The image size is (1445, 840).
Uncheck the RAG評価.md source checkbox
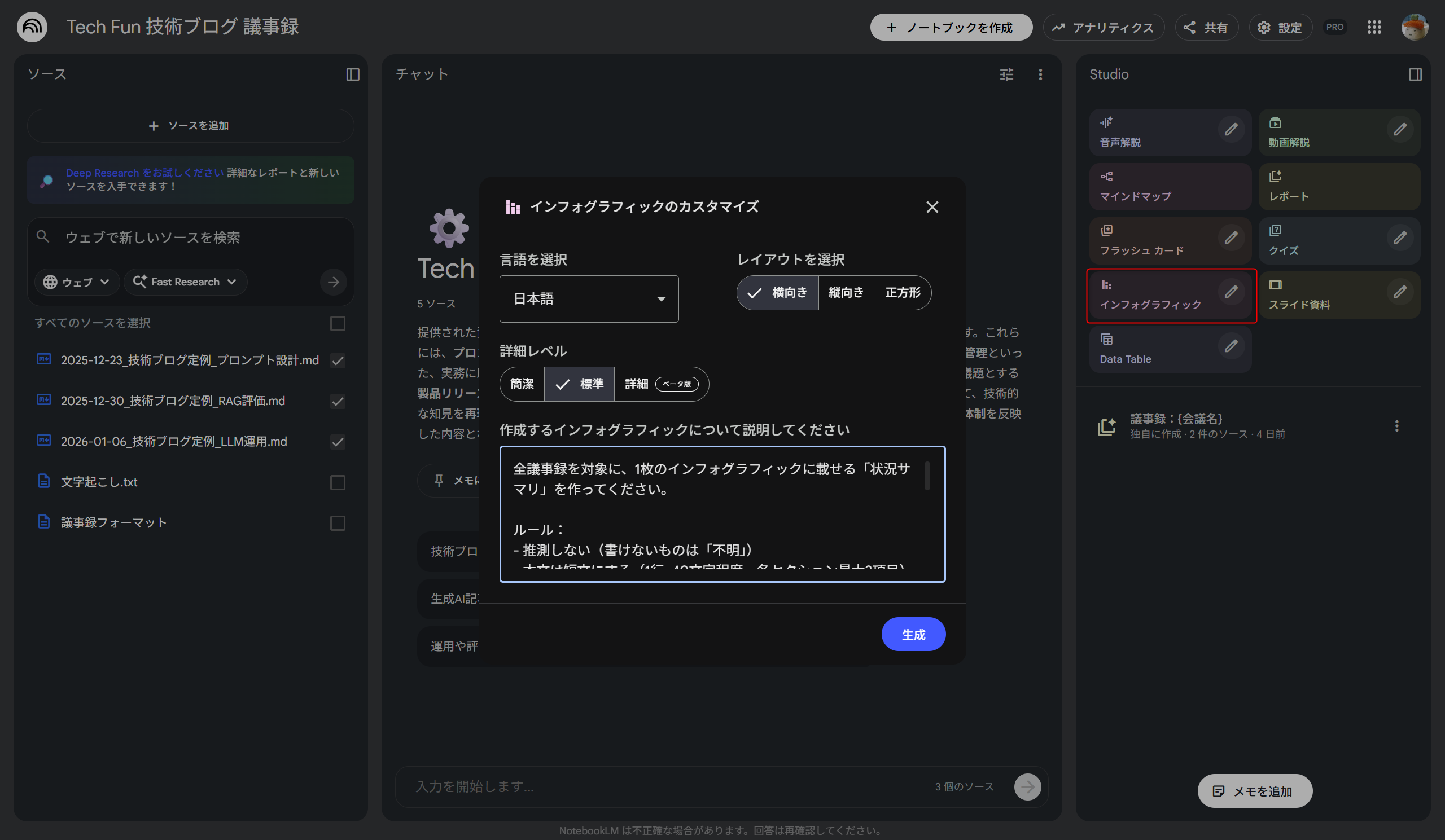tap(338, 401)
